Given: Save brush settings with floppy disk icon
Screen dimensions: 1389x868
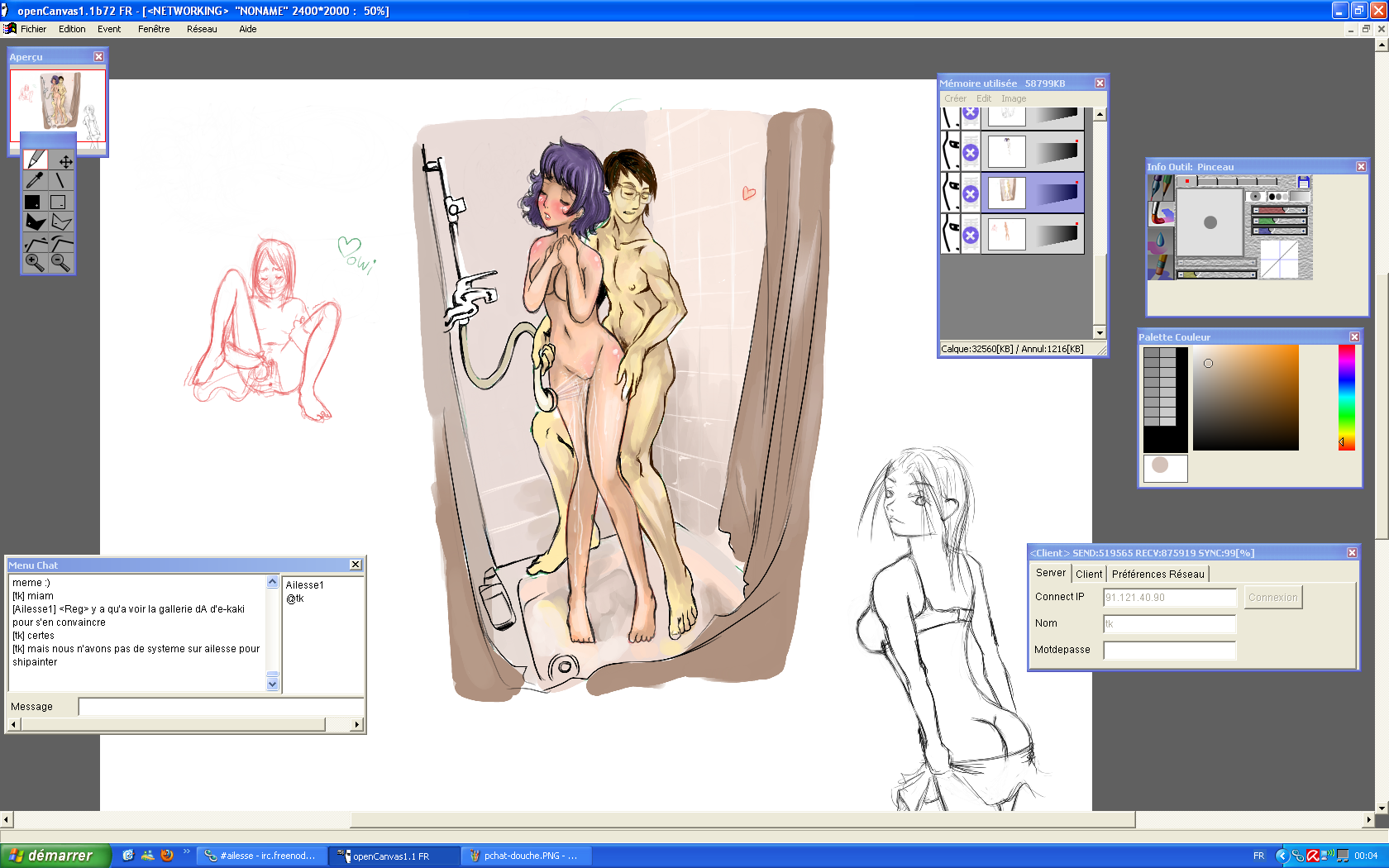Looking at the screenshot, I should click(x=1304, y=182).
